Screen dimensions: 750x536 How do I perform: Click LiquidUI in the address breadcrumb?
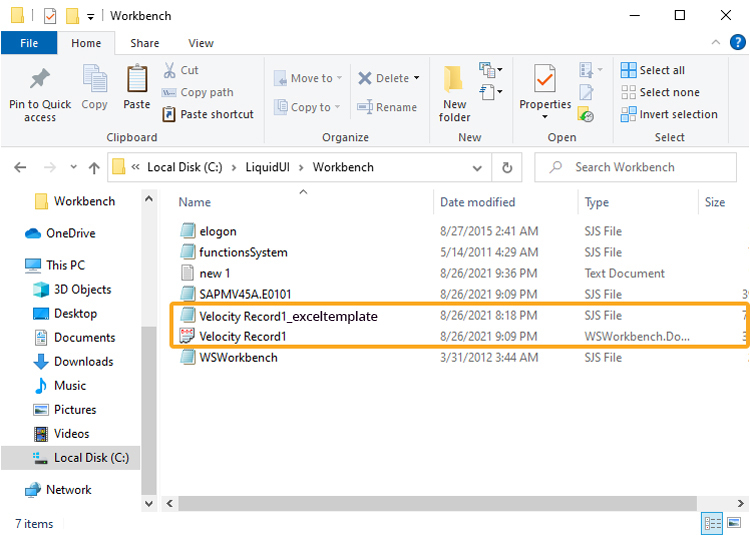coord(267,167)
